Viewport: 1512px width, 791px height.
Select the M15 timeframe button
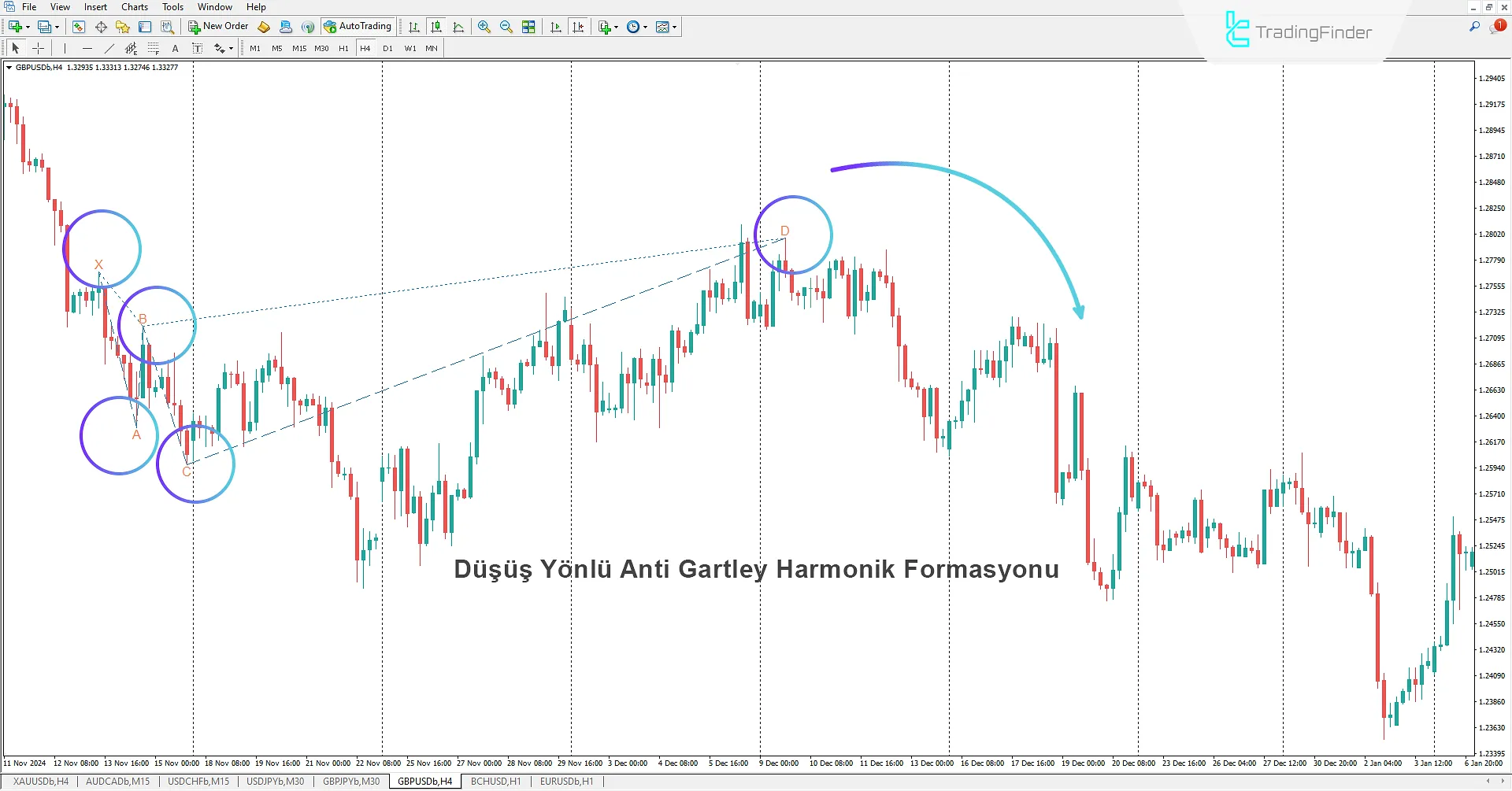299,48
